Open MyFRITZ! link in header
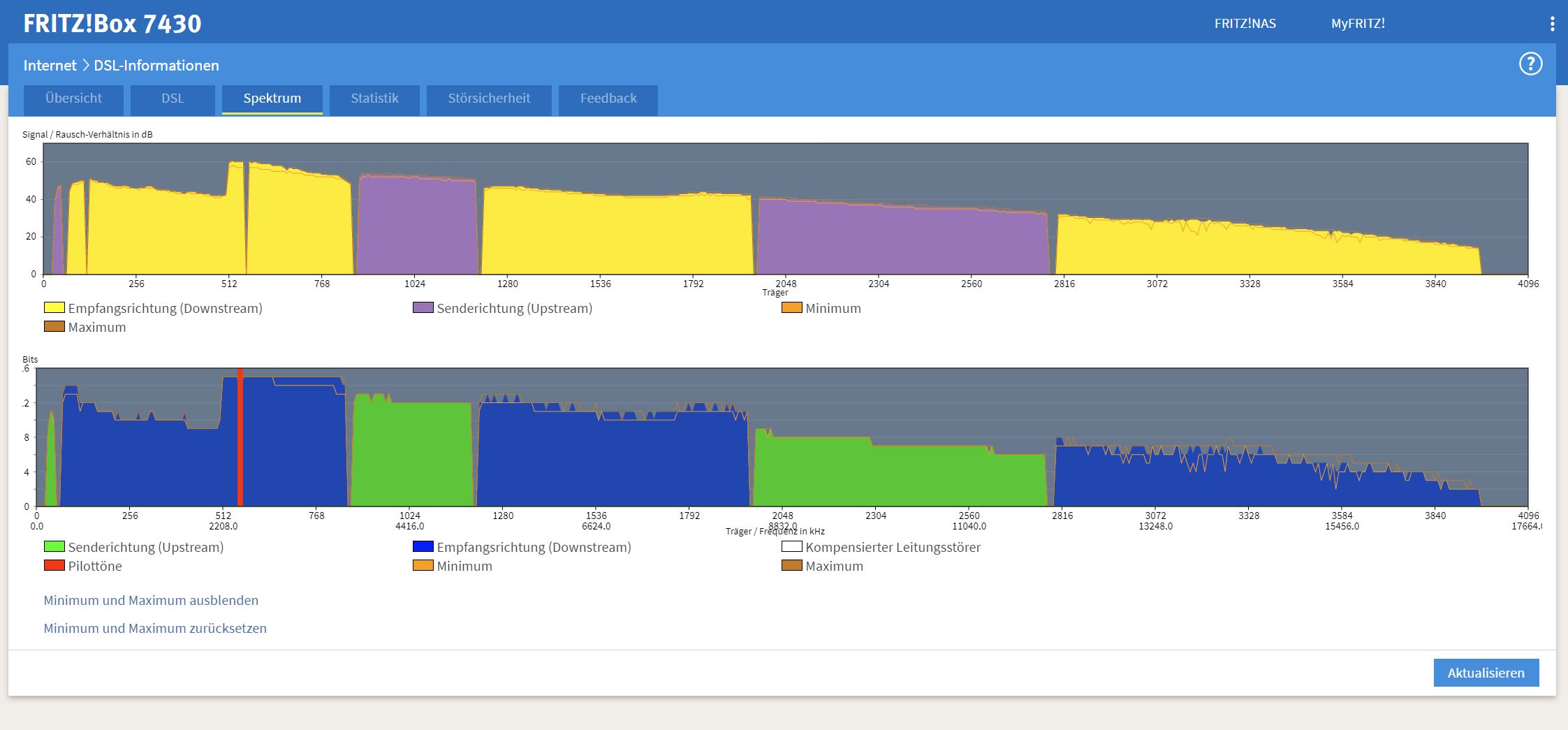 click(1358, 24)
